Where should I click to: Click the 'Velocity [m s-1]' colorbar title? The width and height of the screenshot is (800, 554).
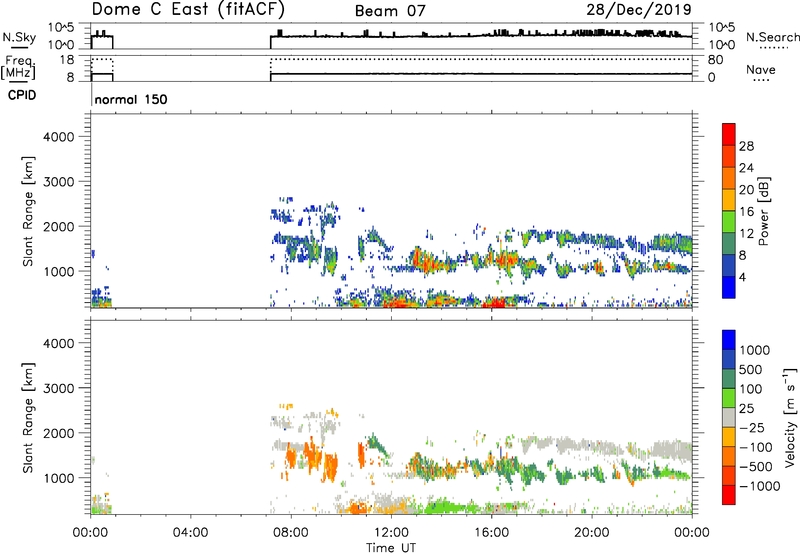[x=790, y=417]
